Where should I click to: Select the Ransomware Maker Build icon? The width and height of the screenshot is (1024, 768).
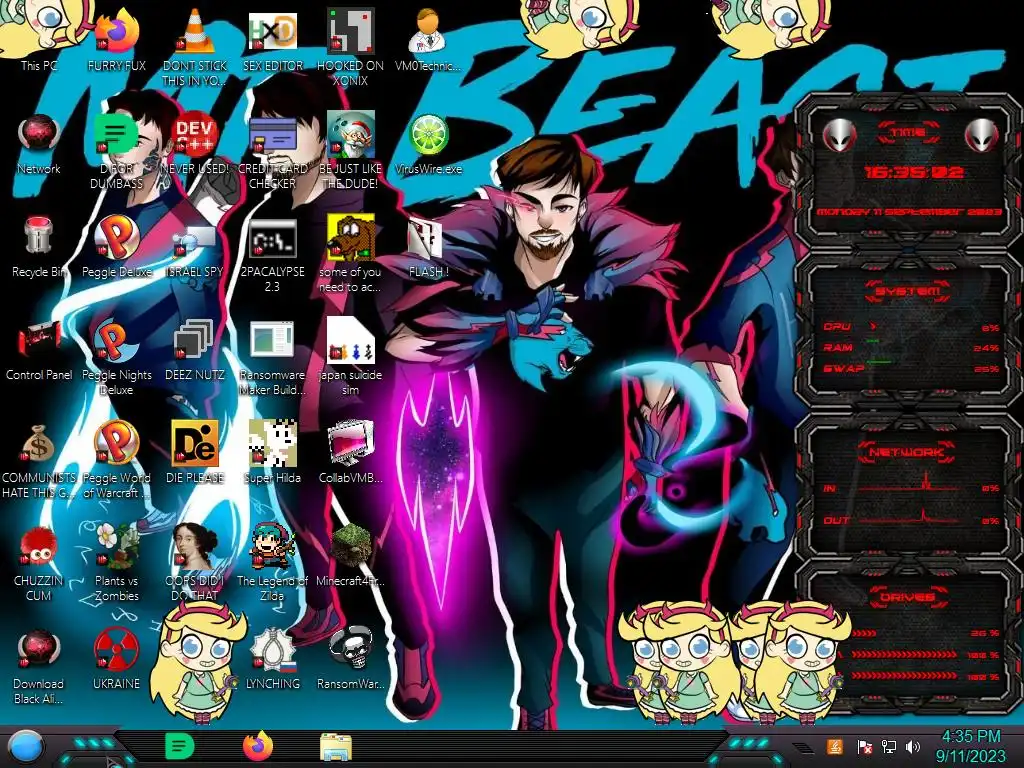[x=272, y=358]
